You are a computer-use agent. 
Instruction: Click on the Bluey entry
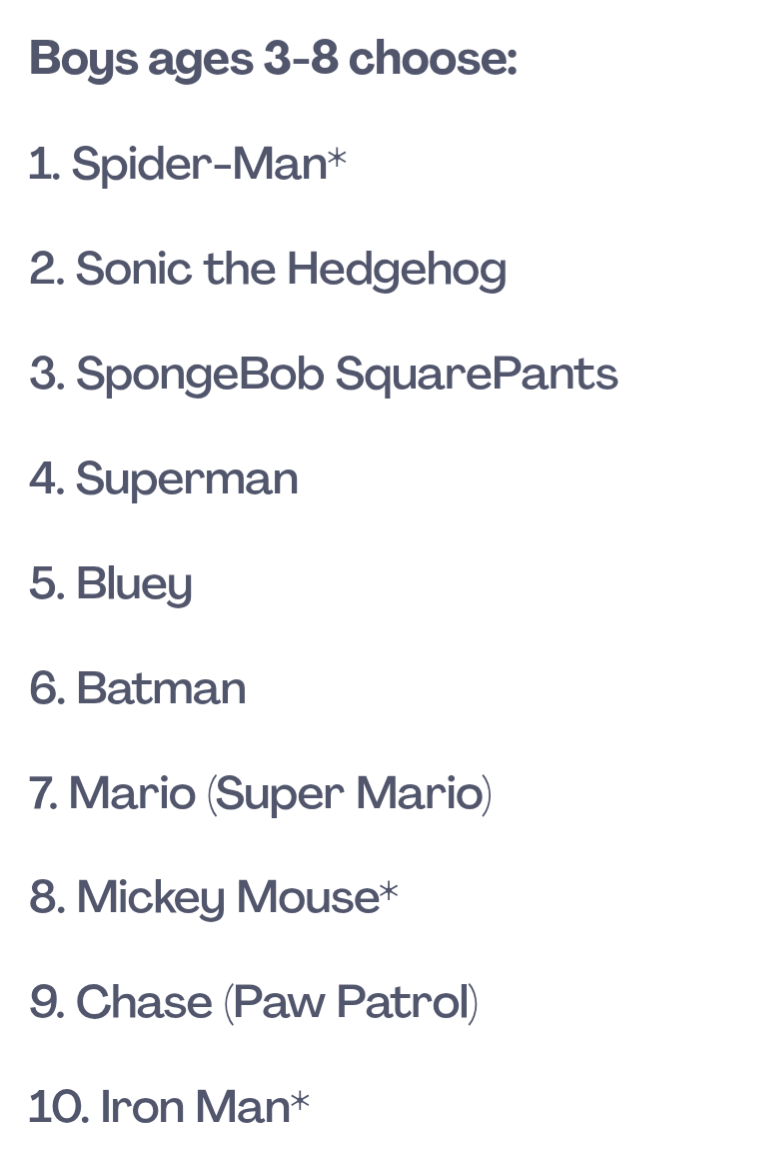[111, 585]
